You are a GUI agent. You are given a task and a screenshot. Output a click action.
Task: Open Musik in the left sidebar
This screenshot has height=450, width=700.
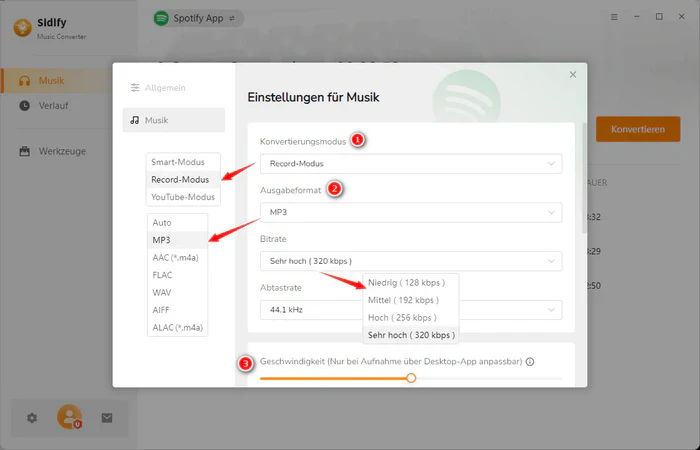56,81
